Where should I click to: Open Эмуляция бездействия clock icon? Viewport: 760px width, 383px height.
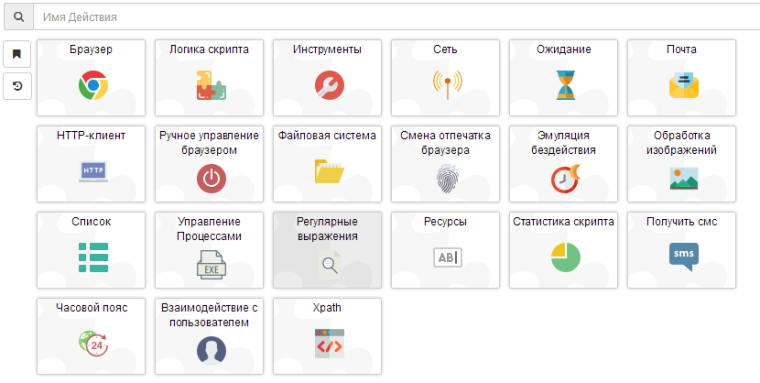point(566,178)
